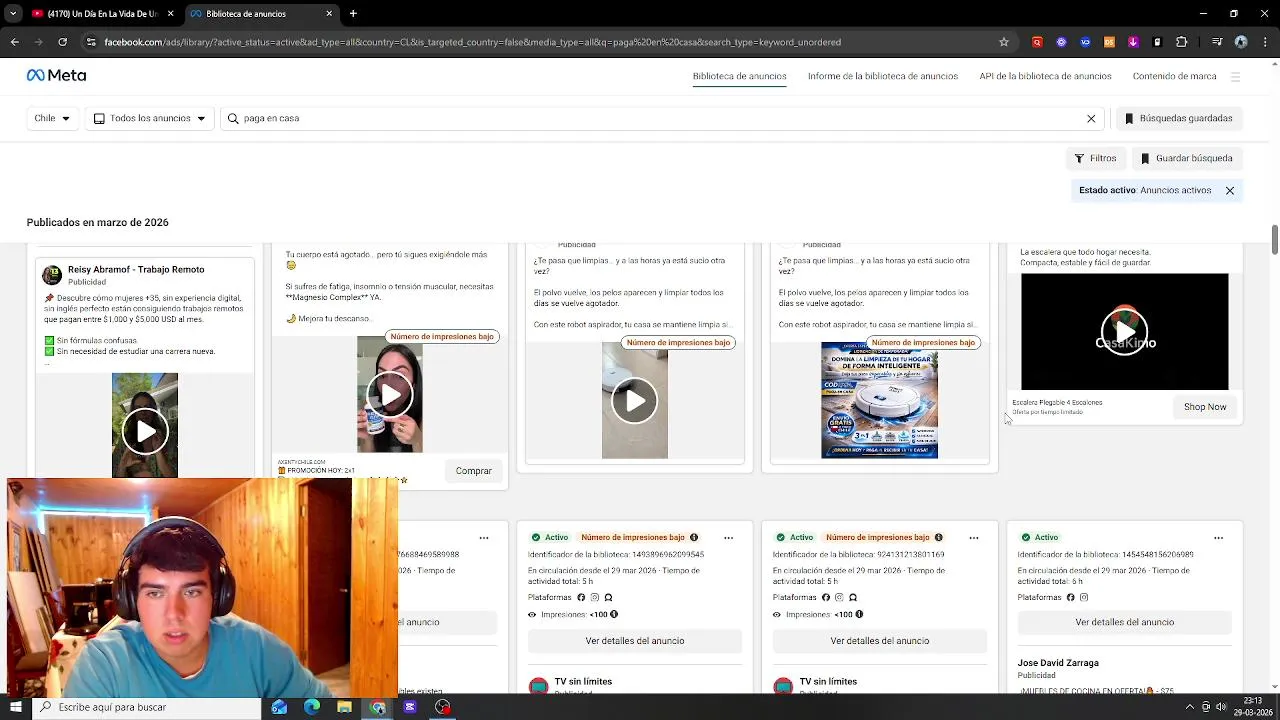The height and width of the screenshot is (720, 1280).
Task: Clear the search text with X
Action: pyautogui.click(x=1091, y=118)
